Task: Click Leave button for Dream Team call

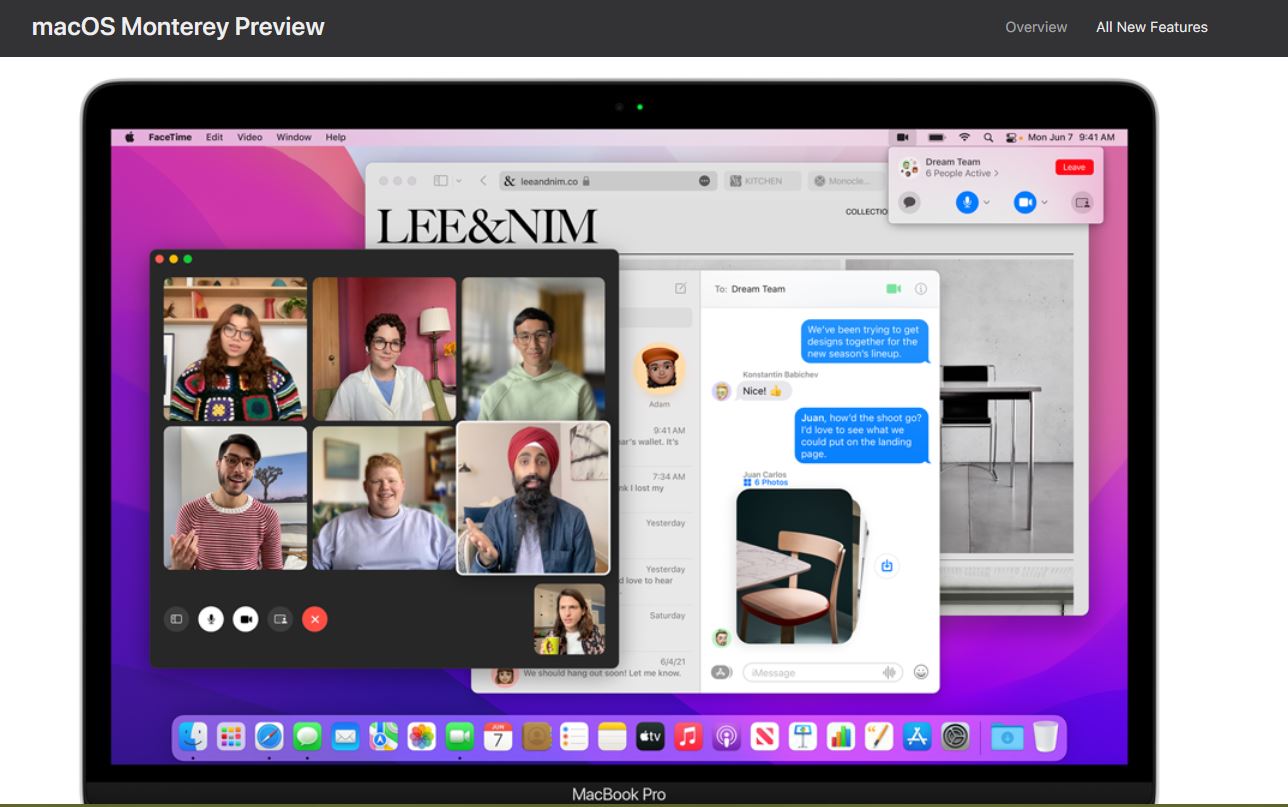Action: 1074,167
